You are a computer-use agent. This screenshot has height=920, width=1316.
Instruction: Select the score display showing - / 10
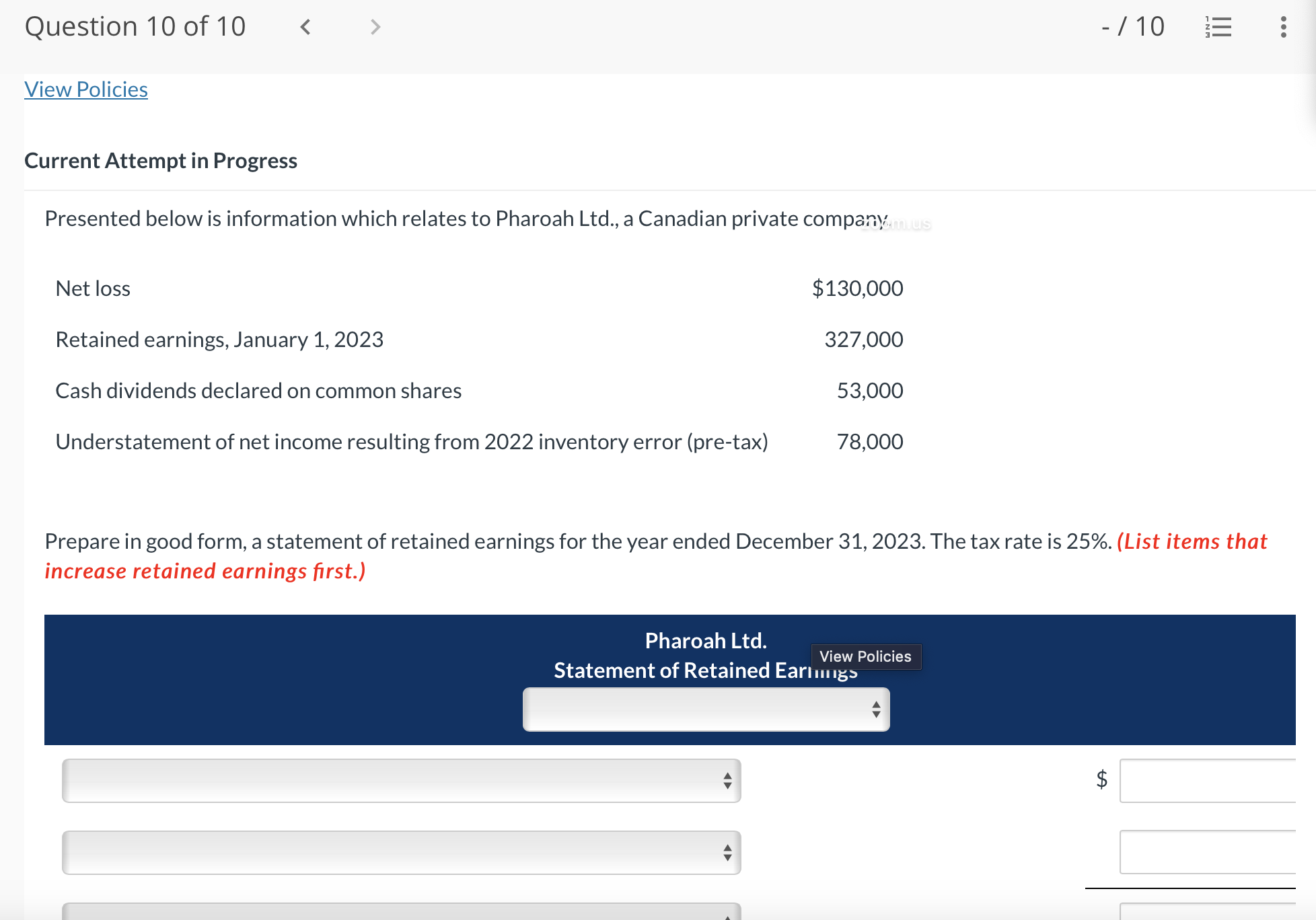(x=1133, y=27)
